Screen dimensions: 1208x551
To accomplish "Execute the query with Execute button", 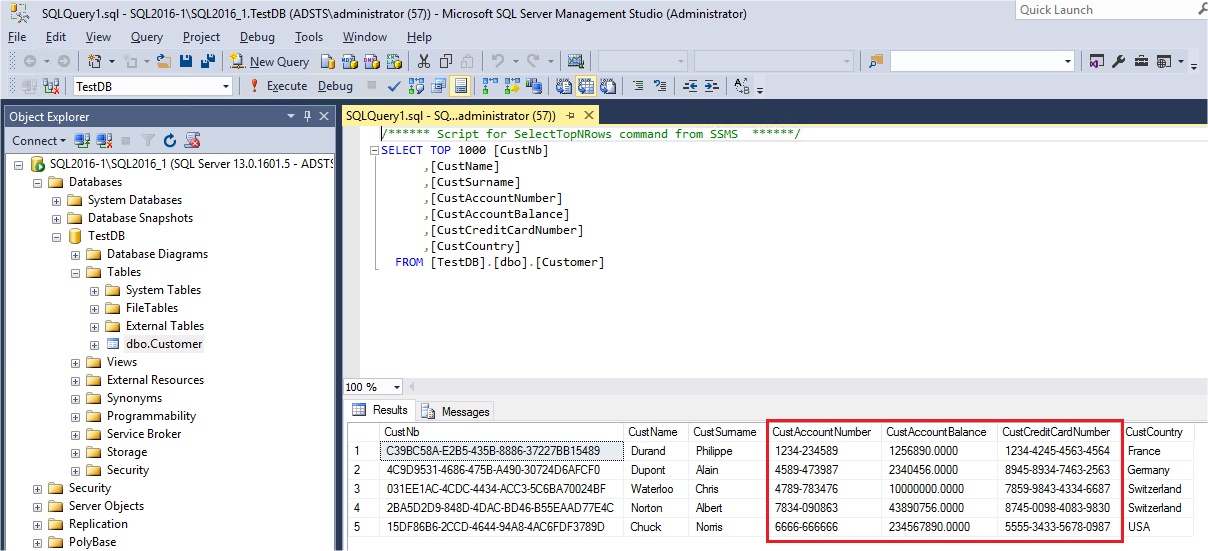I will [277, 86].
